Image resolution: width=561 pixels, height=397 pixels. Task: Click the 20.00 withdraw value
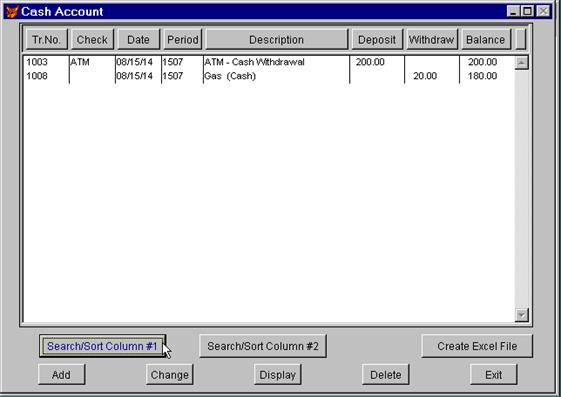(x=425, y=76)
